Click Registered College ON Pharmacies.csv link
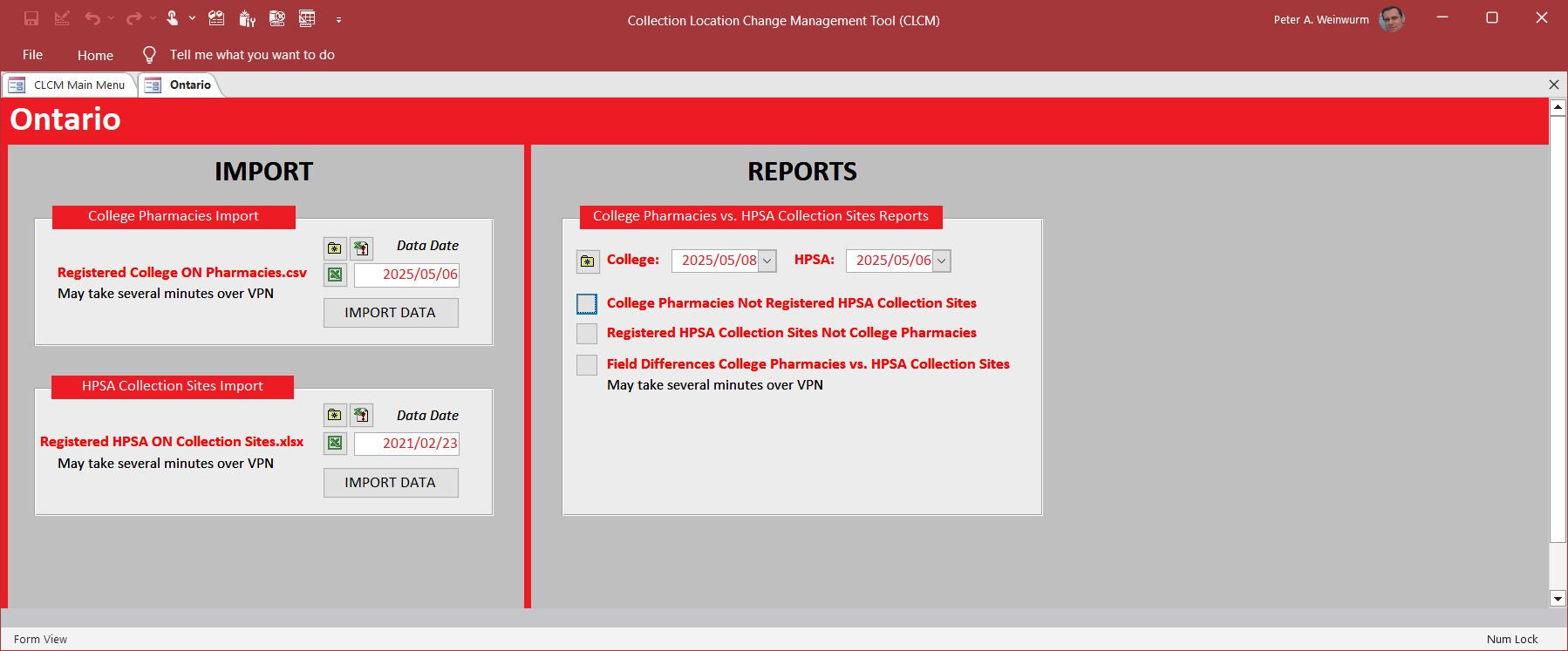Viewport: 1568px width, 651px height. coord(182,273)
